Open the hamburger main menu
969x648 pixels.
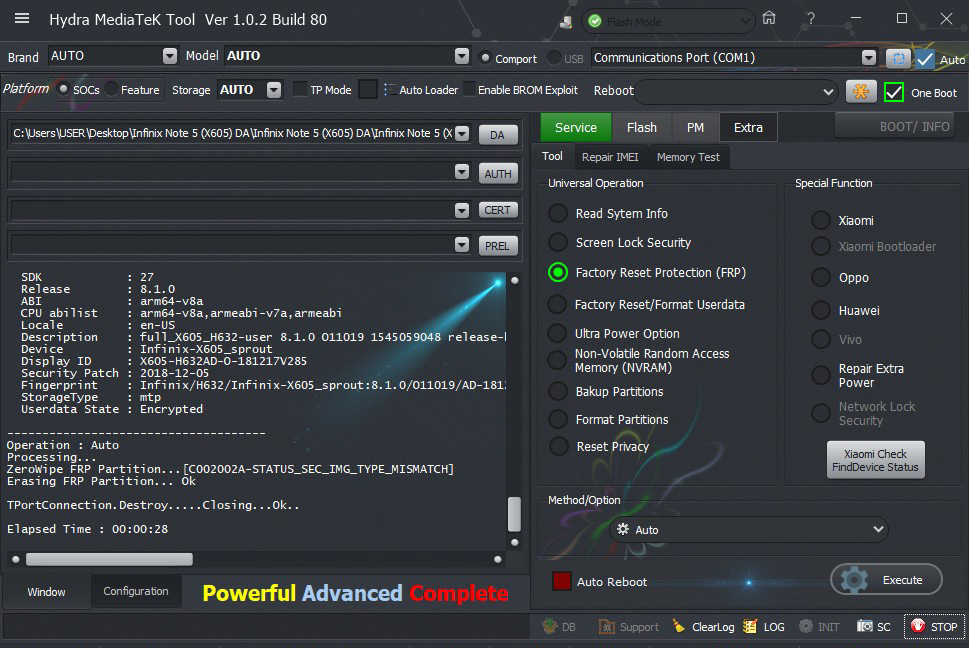tap(22, 19)
